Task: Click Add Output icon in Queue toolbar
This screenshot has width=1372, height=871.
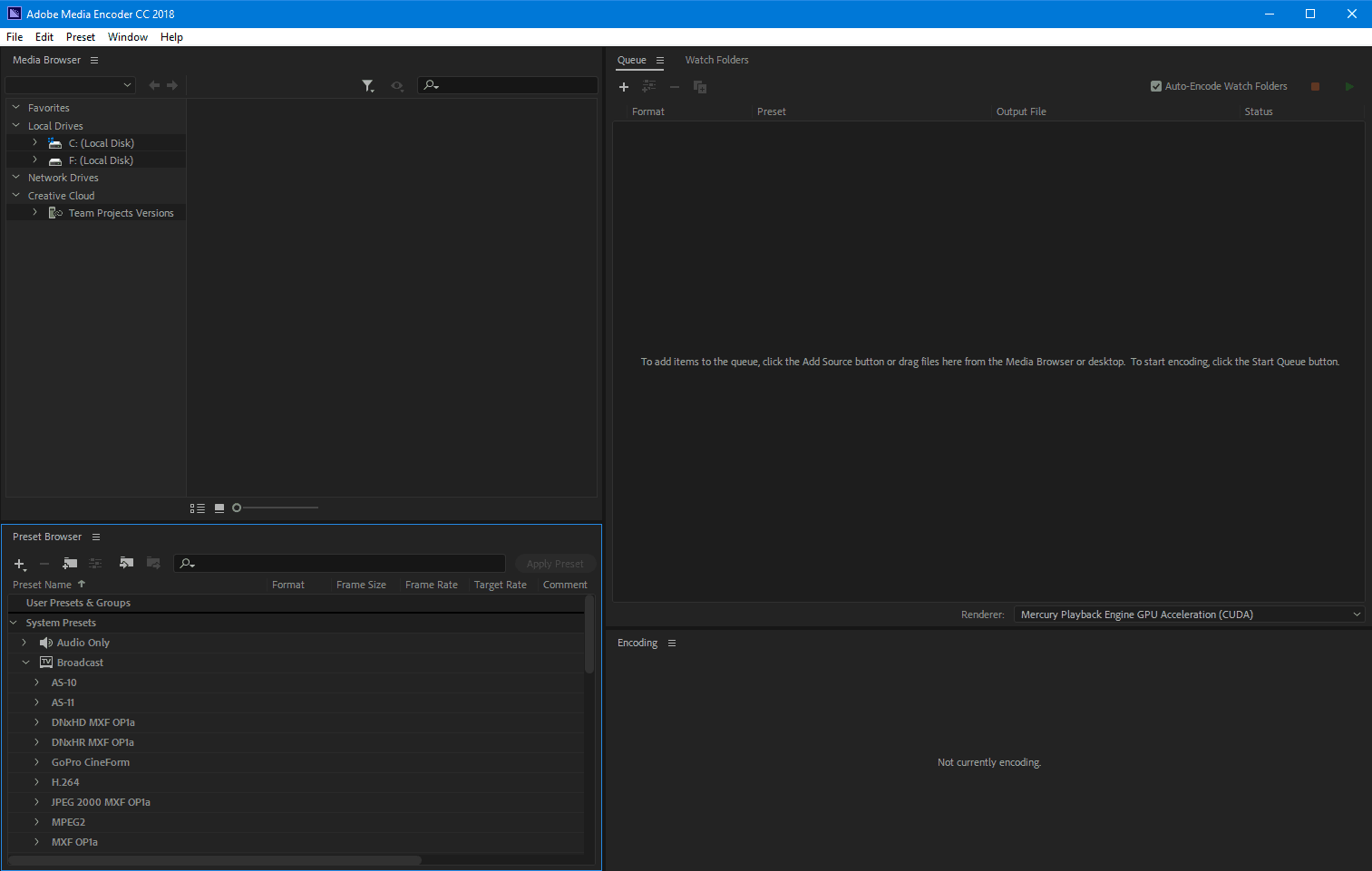Action: [x=649, y=86]
